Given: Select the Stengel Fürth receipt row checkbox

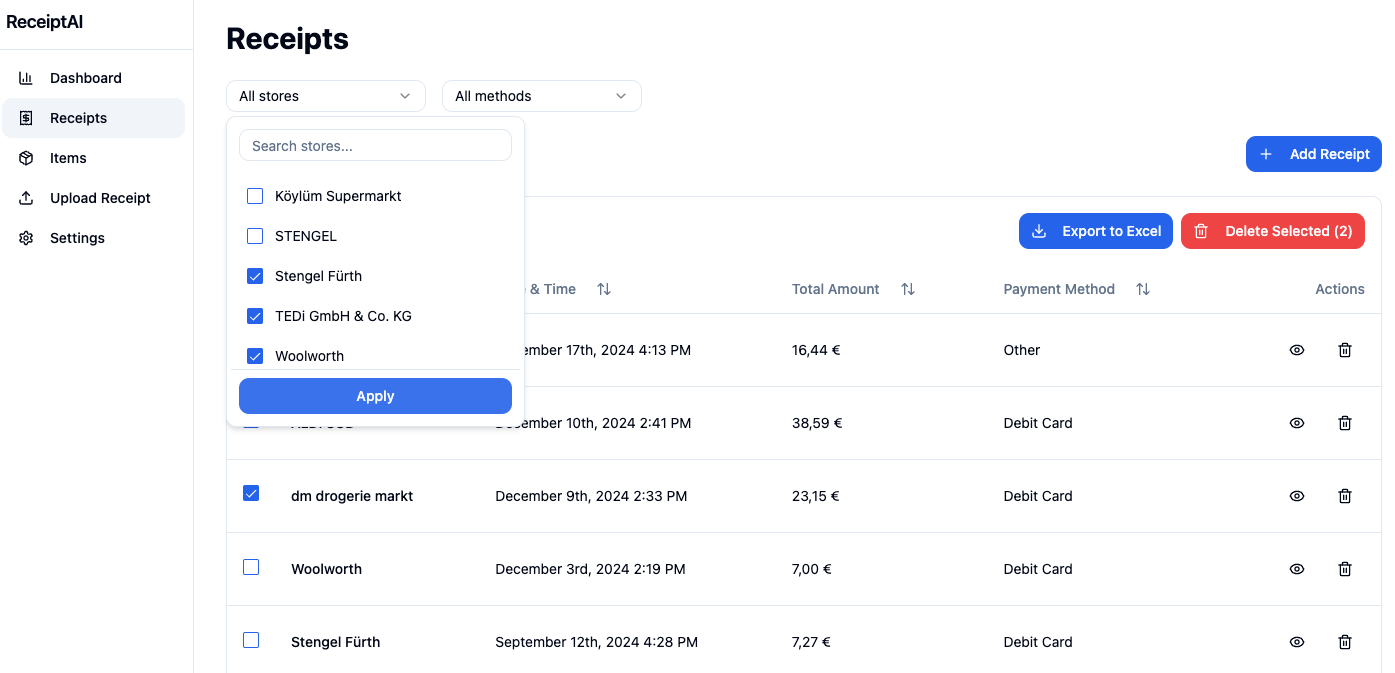Looking at the screenshot, I should [x=251, y=639].
